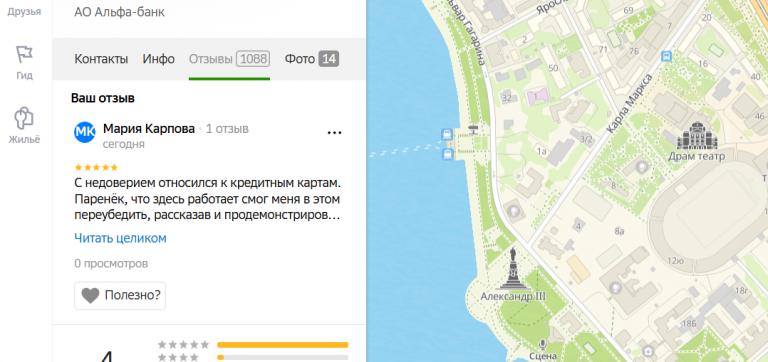Open Друзья in the sidebar
Screen dimensions: 768x362
tap(24, 11)
